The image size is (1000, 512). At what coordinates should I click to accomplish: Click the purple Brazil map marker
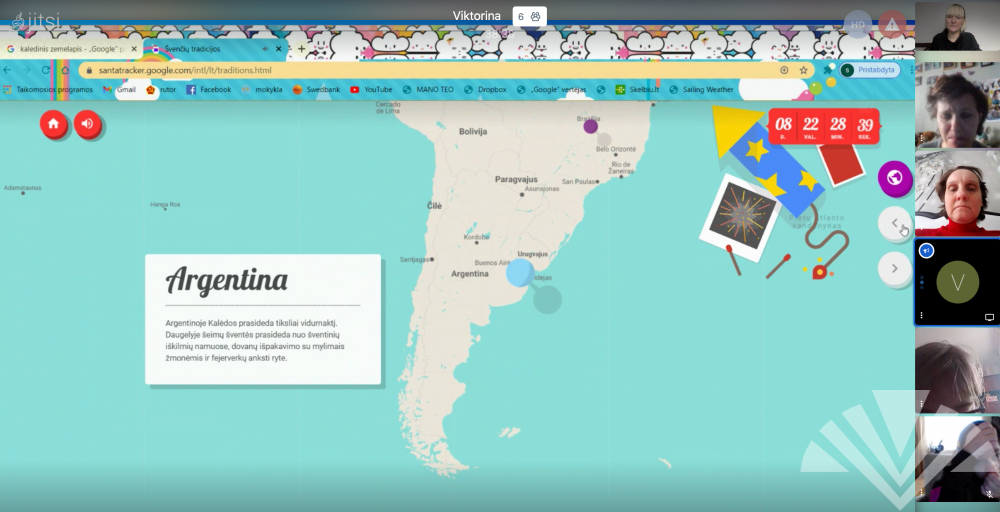(x=590, y=126)
